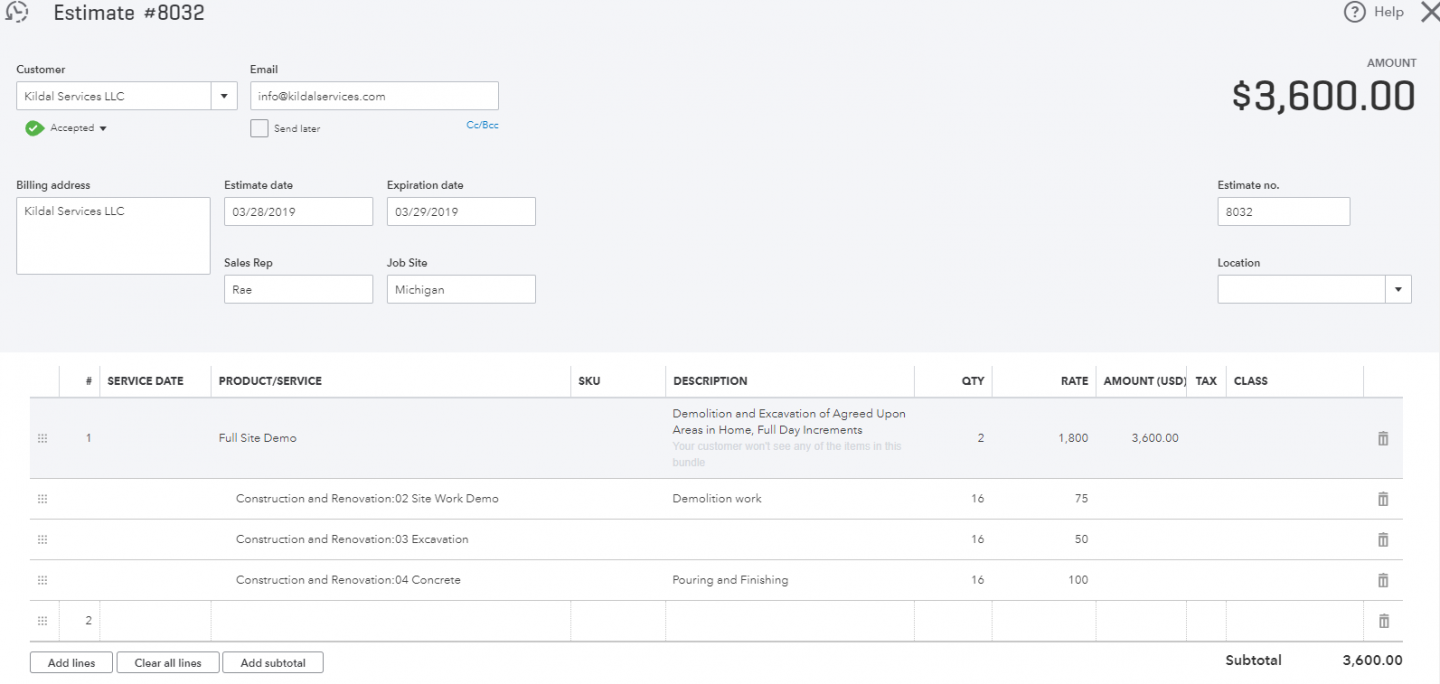Grab the drag handle of Full Site Demo row

point(42,438)
